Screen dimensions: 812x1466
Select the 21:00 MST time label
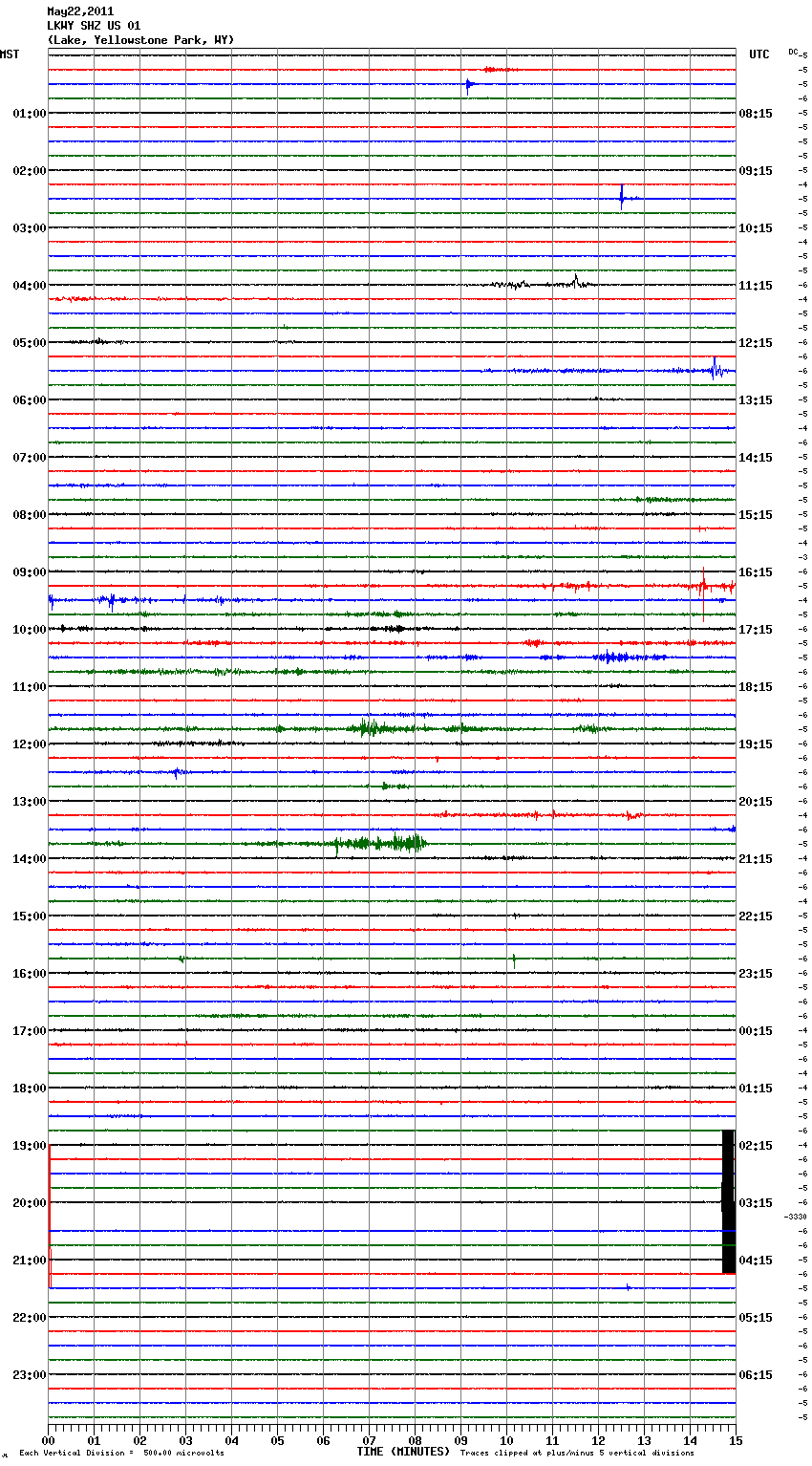(29, 1260)
